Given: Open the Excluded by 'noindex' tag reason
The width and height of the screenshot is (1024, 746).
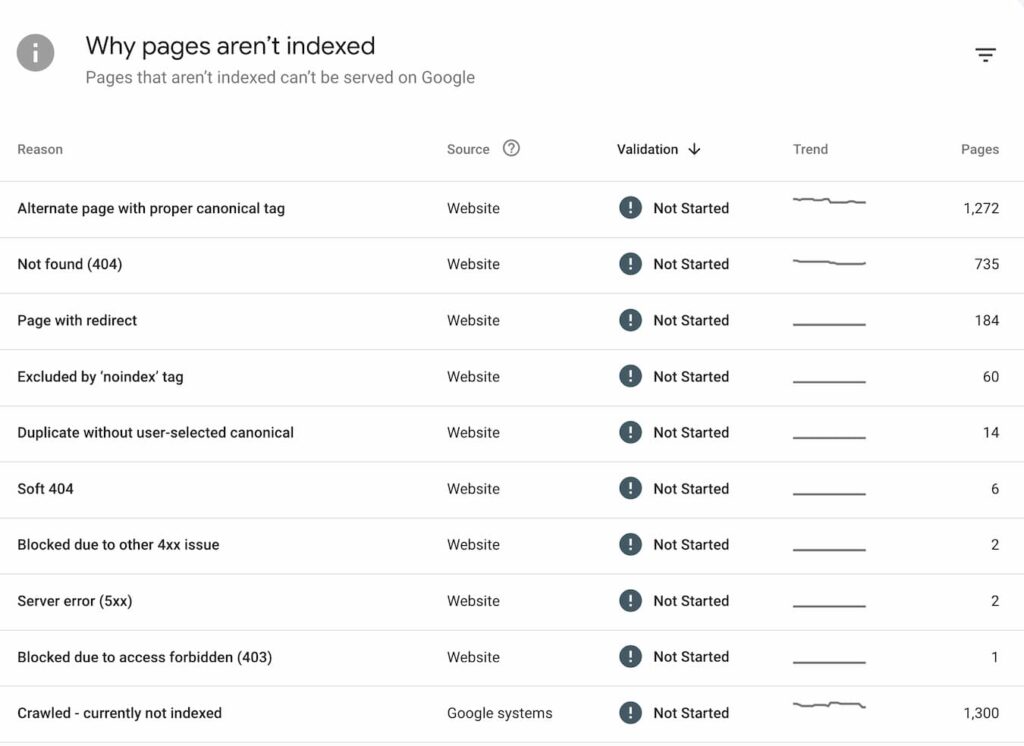Looking at the screenshot, I should [100, 376].
